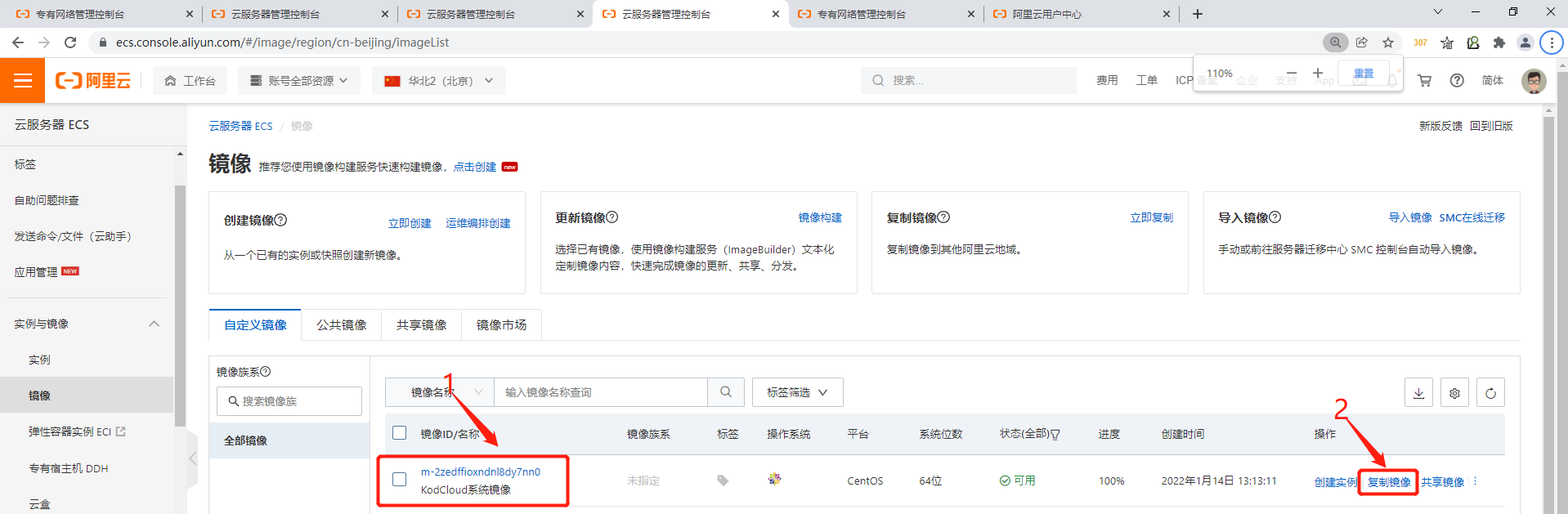This screenshot has width=1568, height=514.
Task: Open browser extensions puzzle icon
Action: coord(1499,42)
